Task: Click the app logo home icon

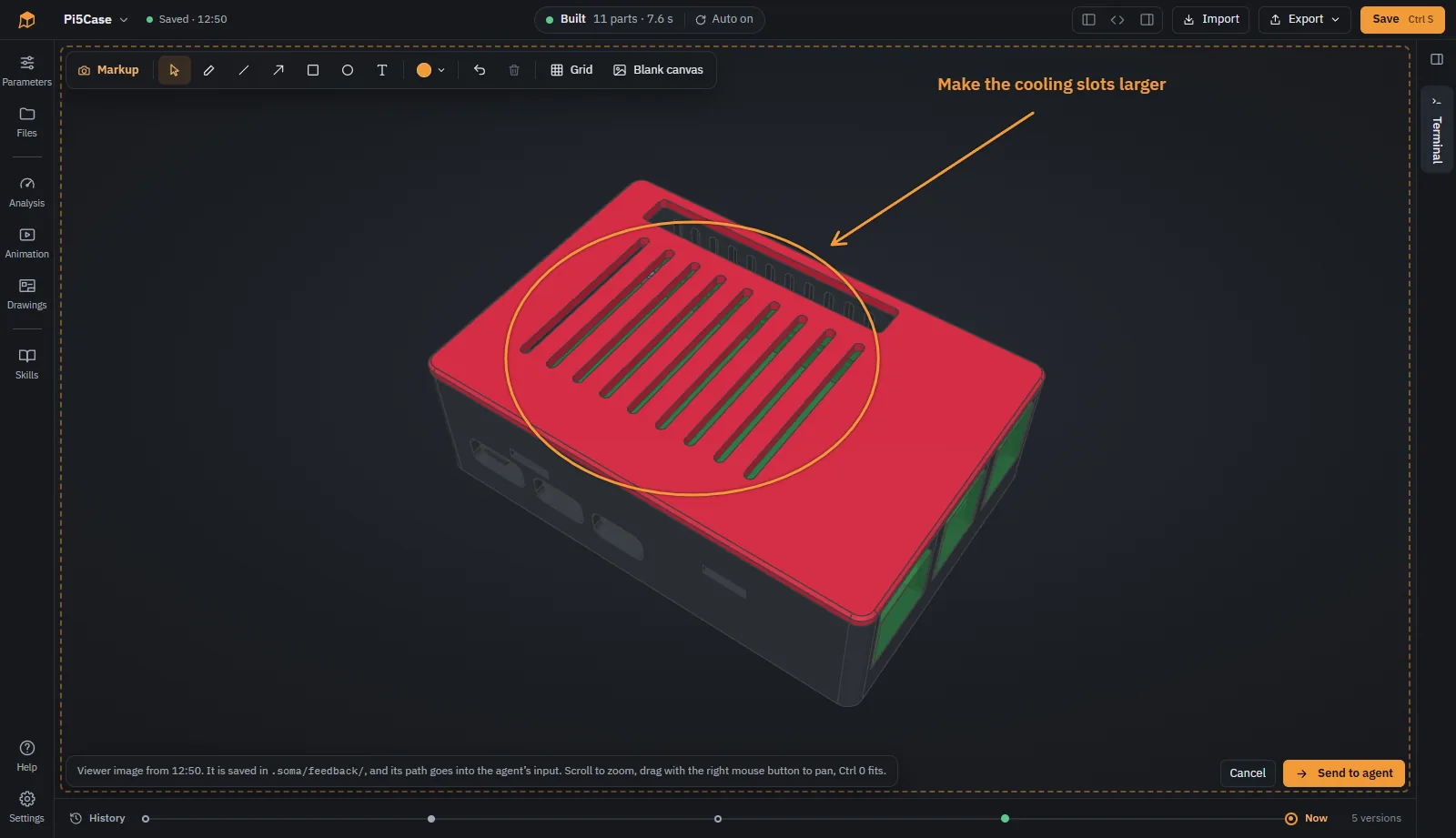Action: click(x=26, y=19)
